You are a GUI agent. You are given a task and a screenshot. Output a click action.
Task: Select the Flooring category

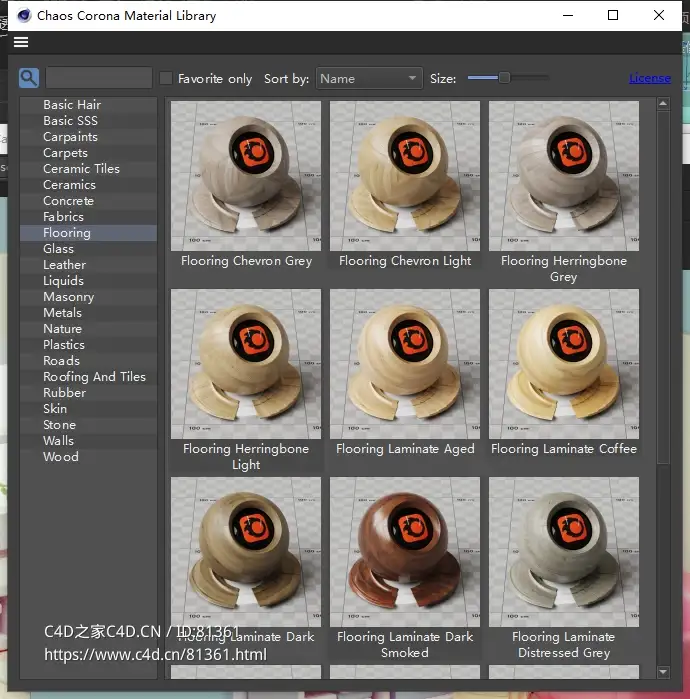point(88,233)
